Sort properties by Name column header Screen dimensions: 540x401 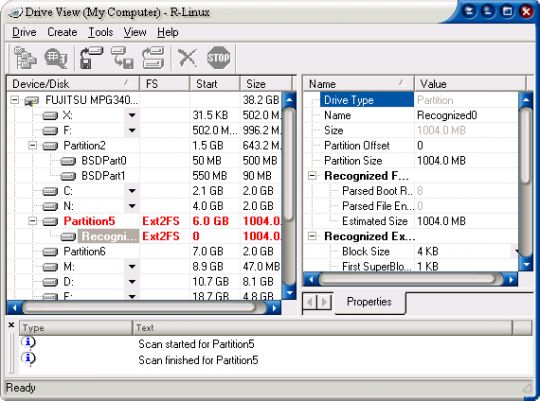tap(359, 84)
